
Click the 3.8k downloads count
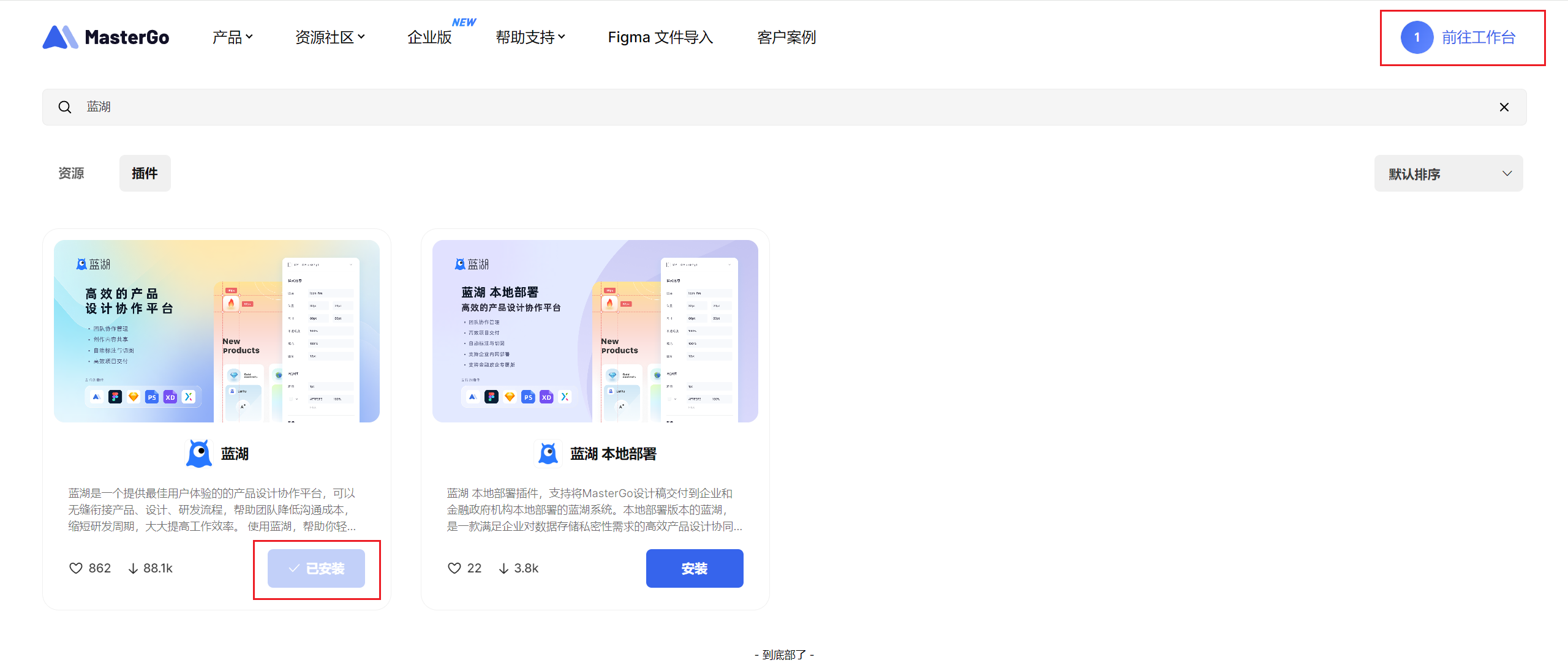526,568
